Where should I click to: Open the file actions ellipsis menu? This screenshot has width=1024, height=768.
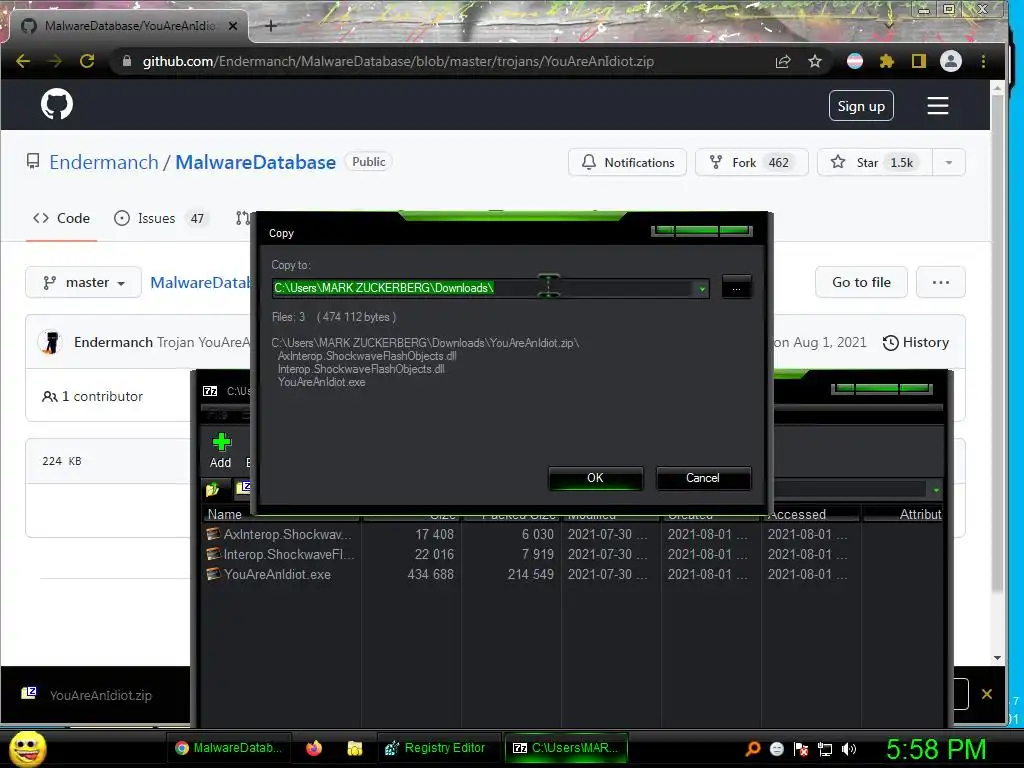pos(940,282)
